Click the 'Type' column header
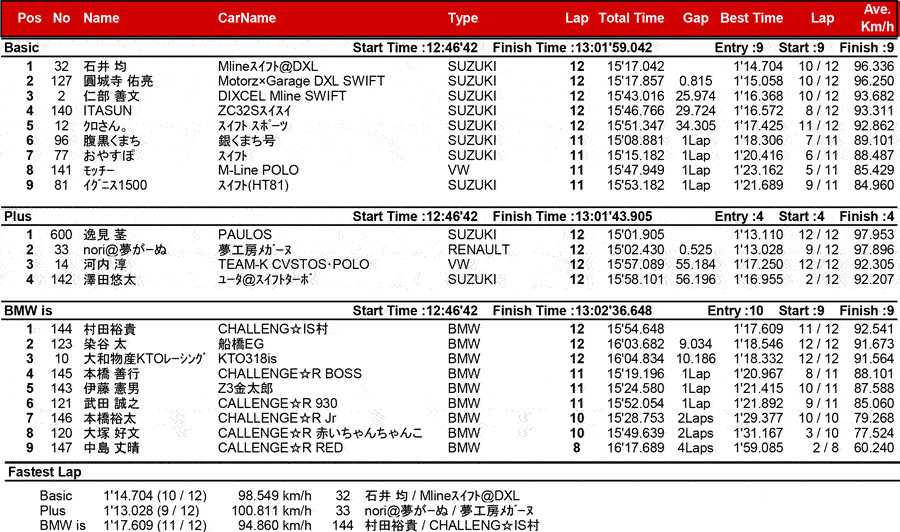The height and width of the screenshot is (532, 900). [463, 18]
